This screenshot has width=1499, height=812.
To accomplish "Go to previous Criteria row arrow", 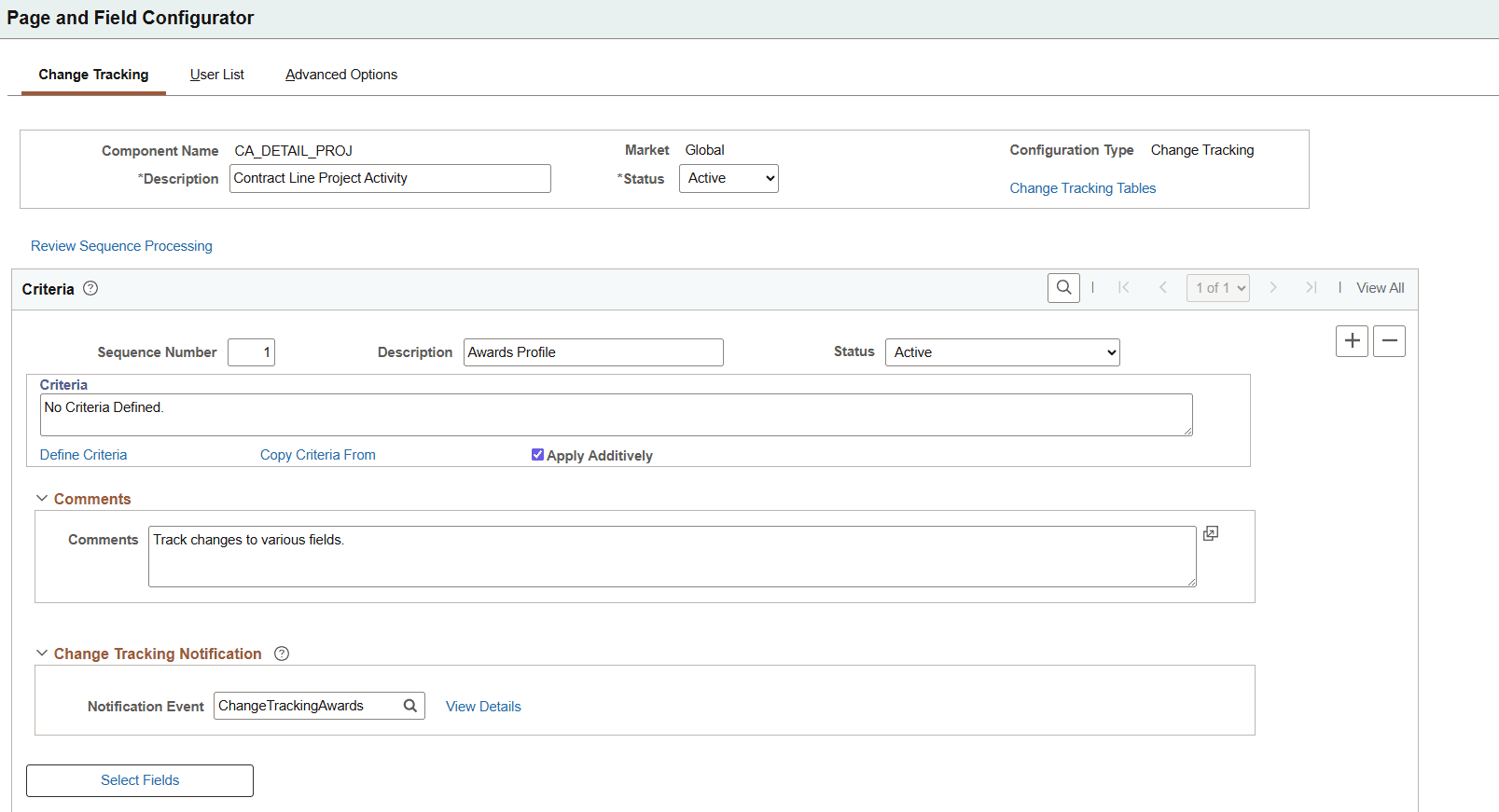I will [x=1163, y=288].
